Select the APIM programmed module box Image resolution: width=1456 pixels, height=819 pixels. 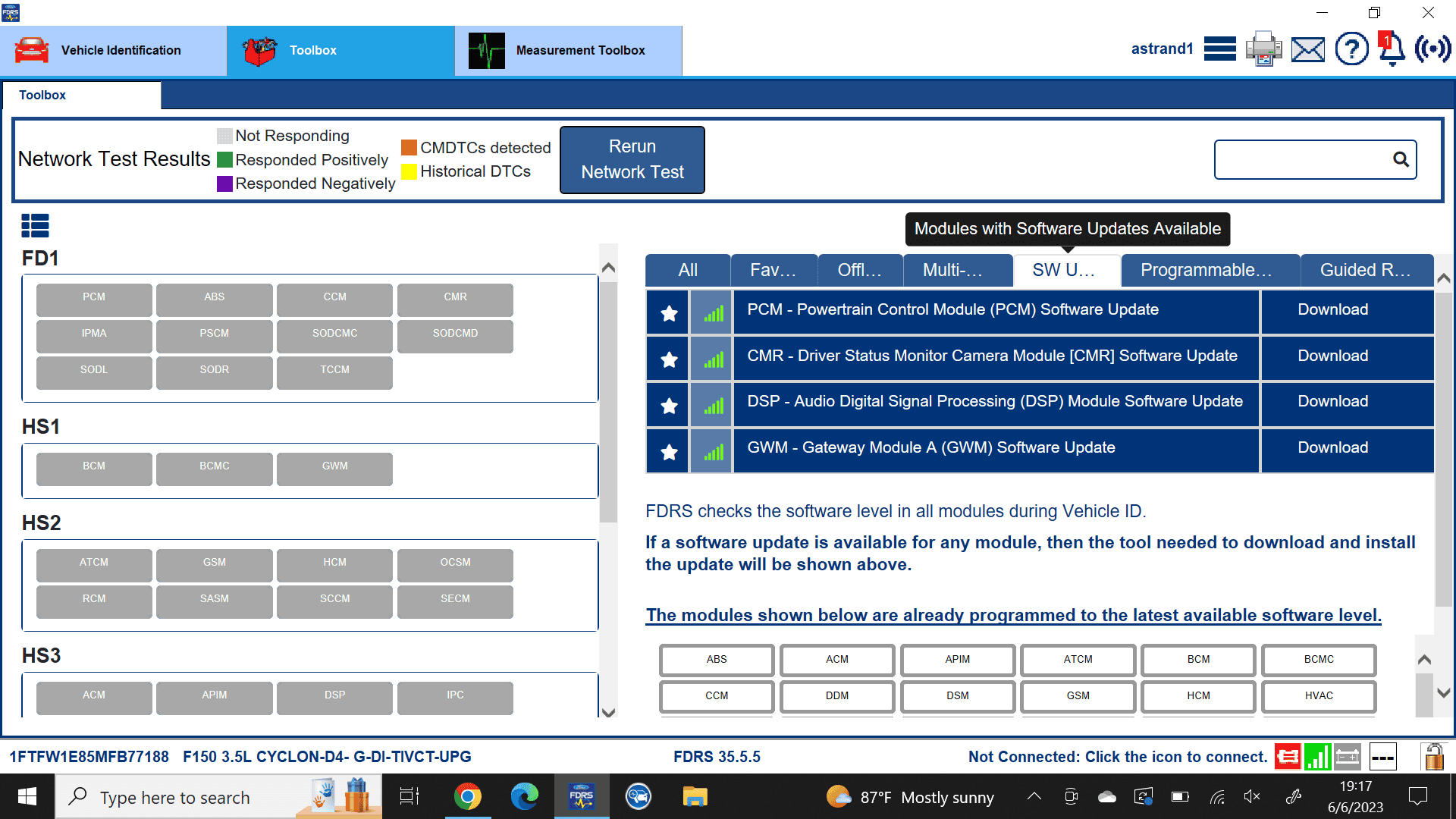tap(958, 660)
